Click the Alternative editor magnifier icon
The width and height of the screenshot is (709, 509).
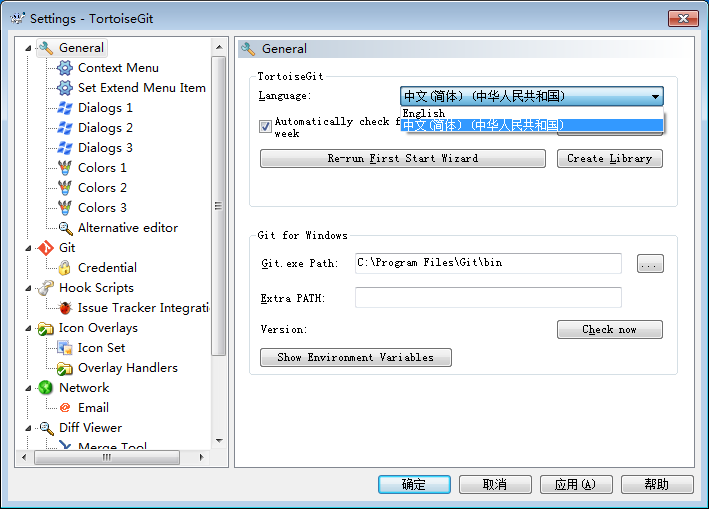pyautogui.click(x=65, y=228)
